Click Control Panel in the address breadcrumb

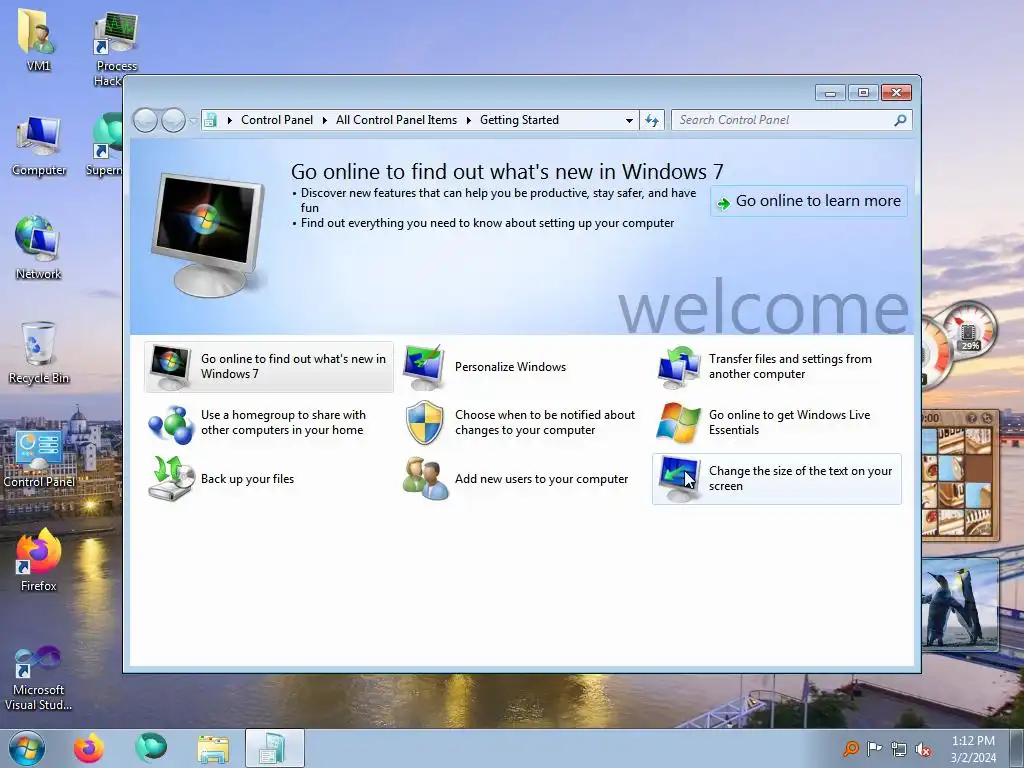point(277,120)
